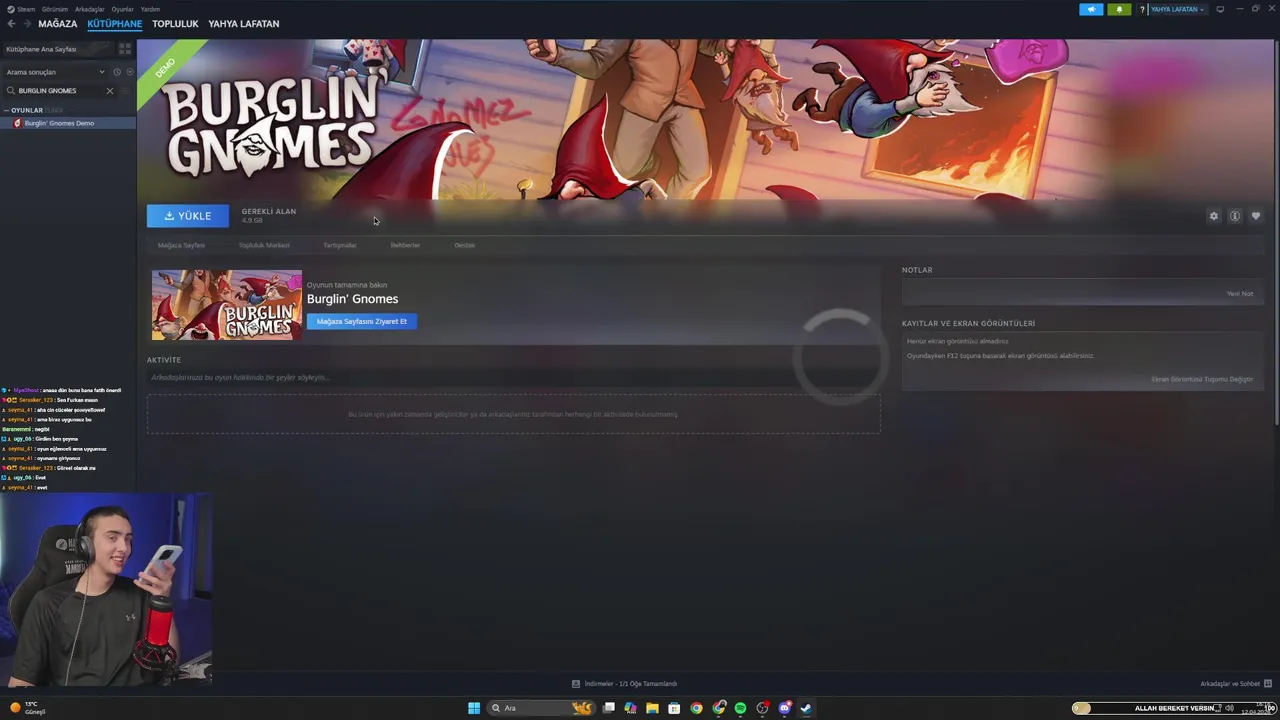The height and width of the screenshot is (720, 1280).
Task: Show game info icon
Action: point(1235,216)
